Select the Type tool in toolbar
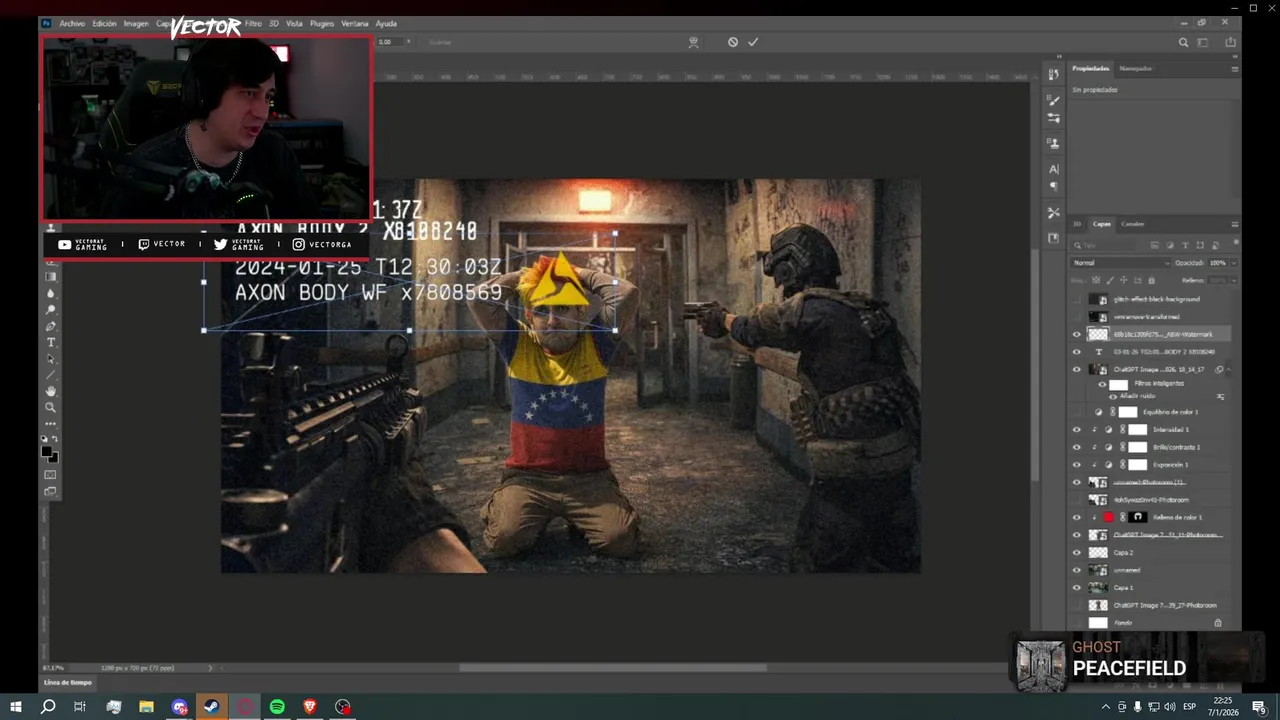The width and height of the screenshot is (1280, 720). [x=51, y=343]
